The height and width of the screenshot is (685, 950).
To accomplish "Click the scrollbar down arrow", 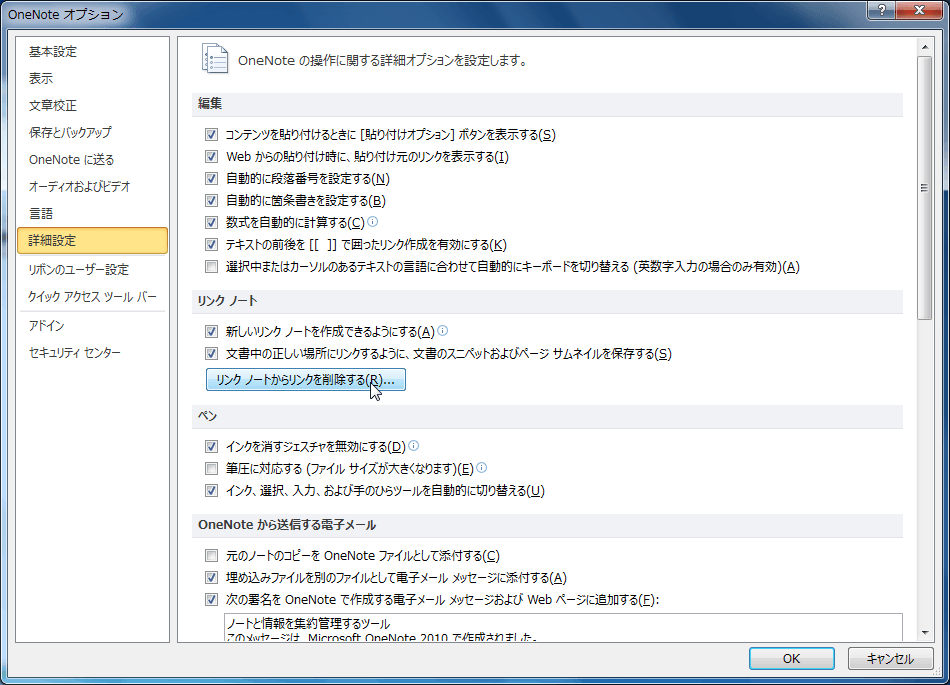I will pos(925,632).
